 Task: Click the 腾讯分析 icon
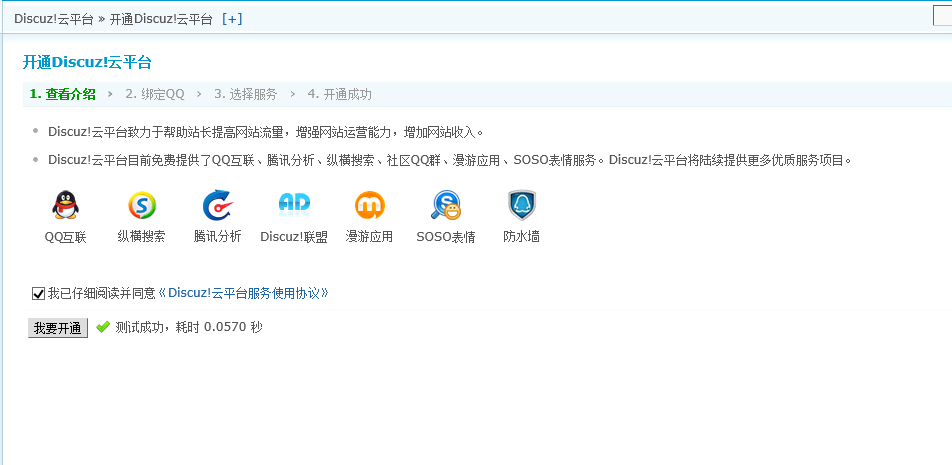pos(217,205)
